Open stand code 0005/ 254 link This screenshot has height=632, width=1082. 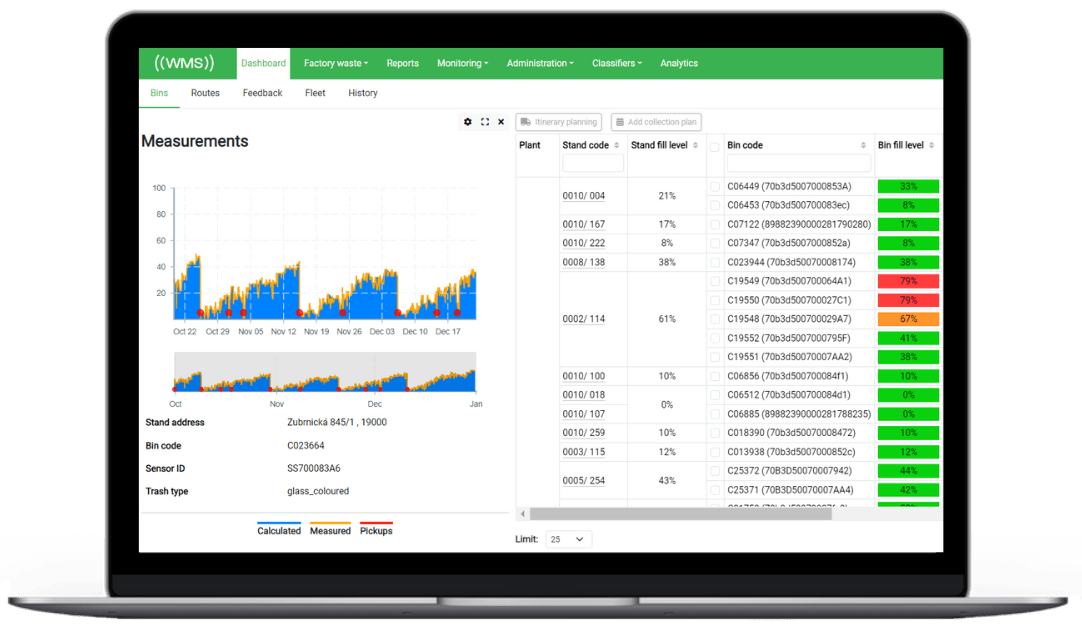pos(584,481)
